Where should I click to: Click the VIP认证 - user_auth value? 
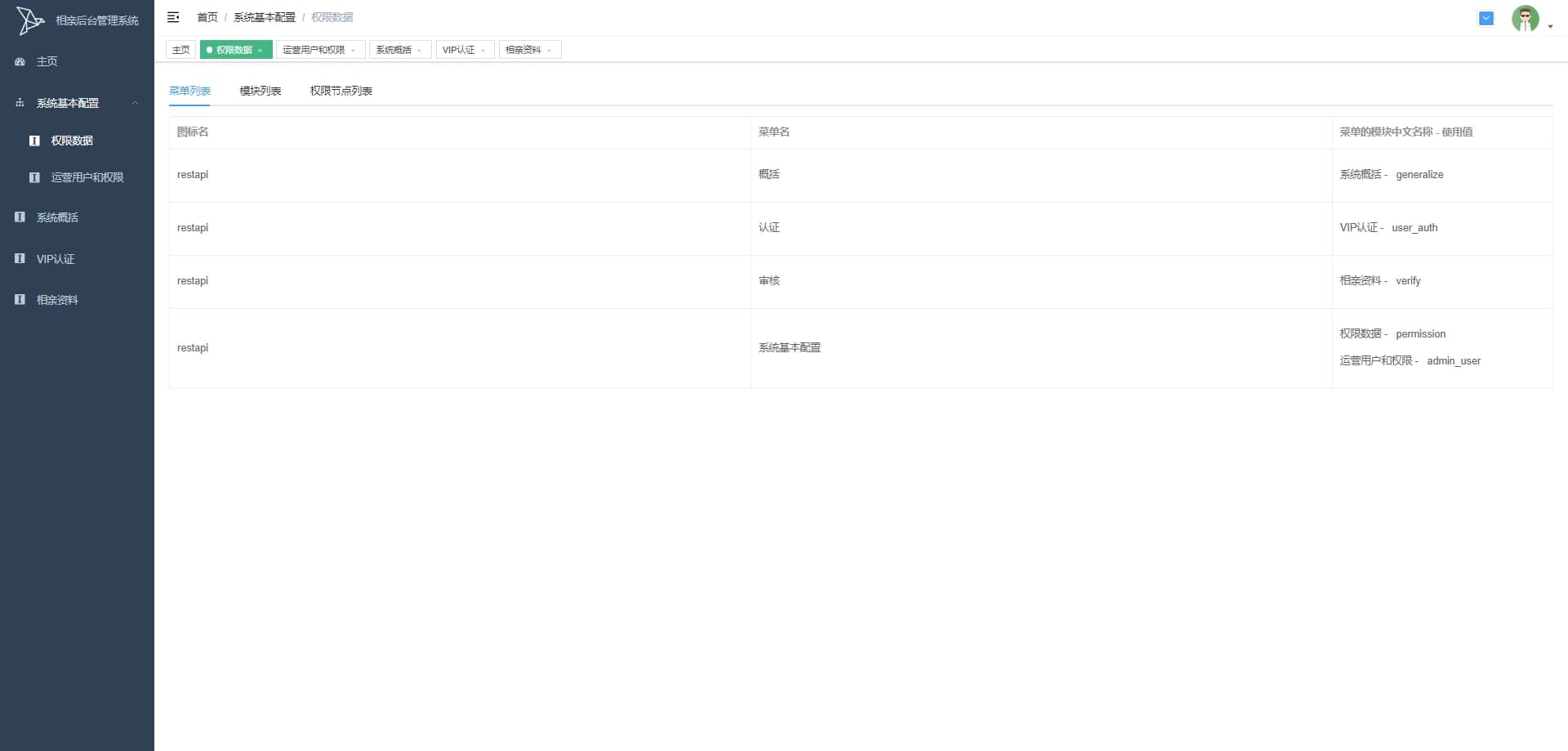coord(1388,227)
